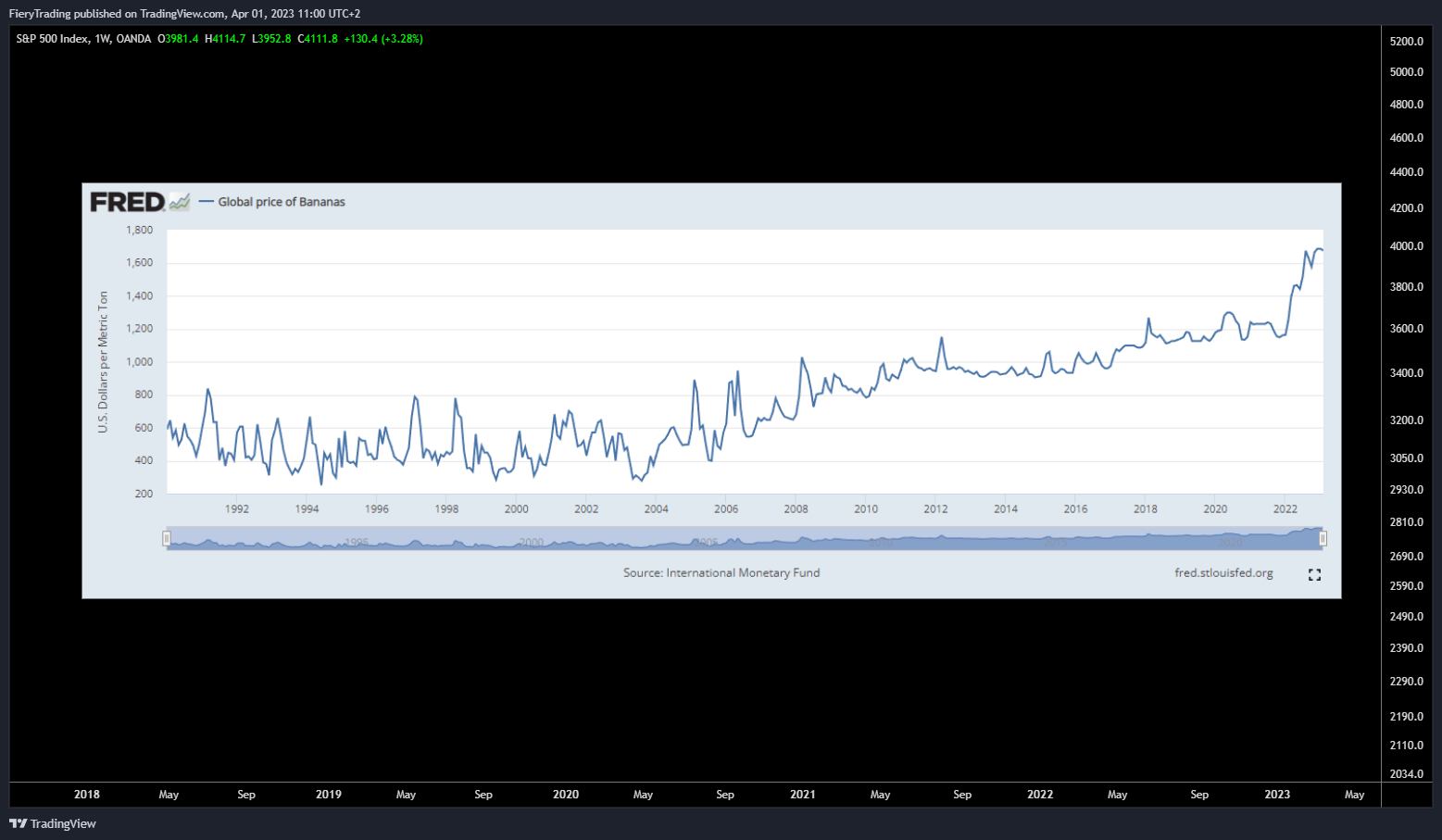Click the 1,800 FRED y-axis label
1442x840 pixels.
click(x=139, y=231)
